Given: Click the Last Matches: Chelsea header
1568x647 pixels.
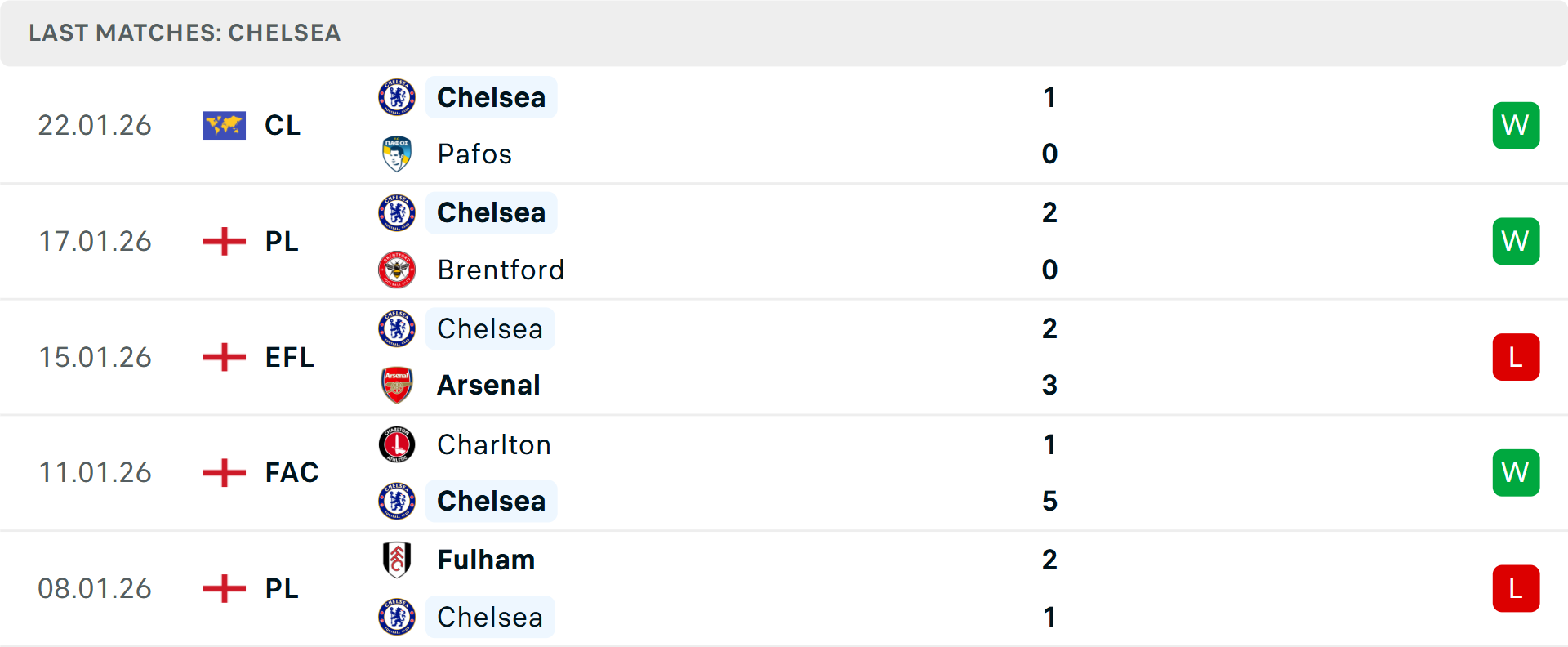Looking at the screenshot, I should pyautogui.click(x=185, y=33).
